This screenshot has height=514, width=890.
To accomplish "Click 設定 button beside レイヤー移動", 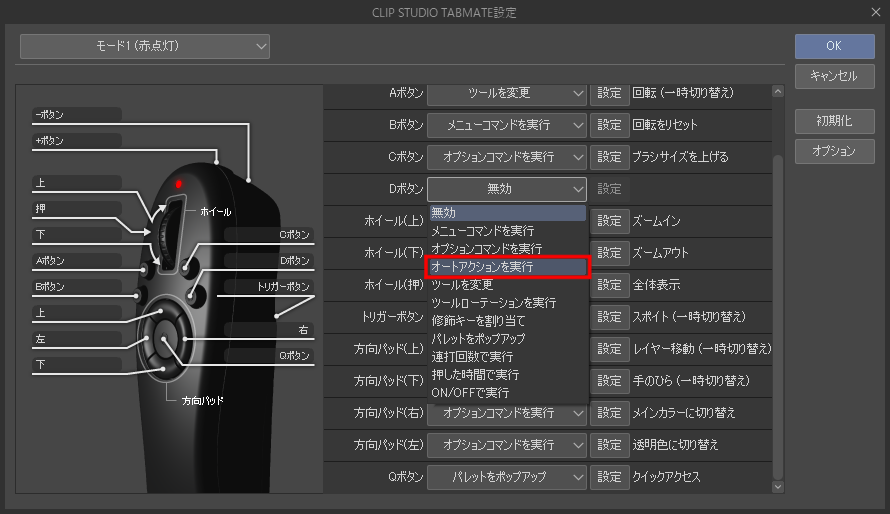I will tap(610, 348).
